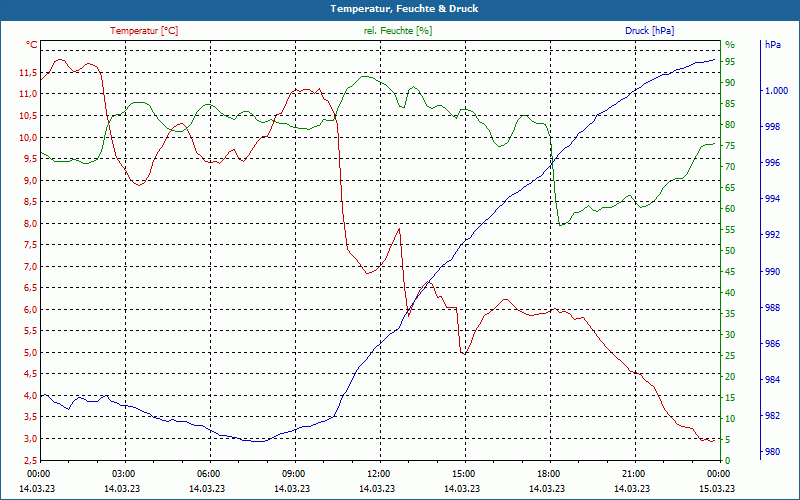800x500 pixels.
Task: Click the '15.03.23' date label
Action: click(717, 489)
